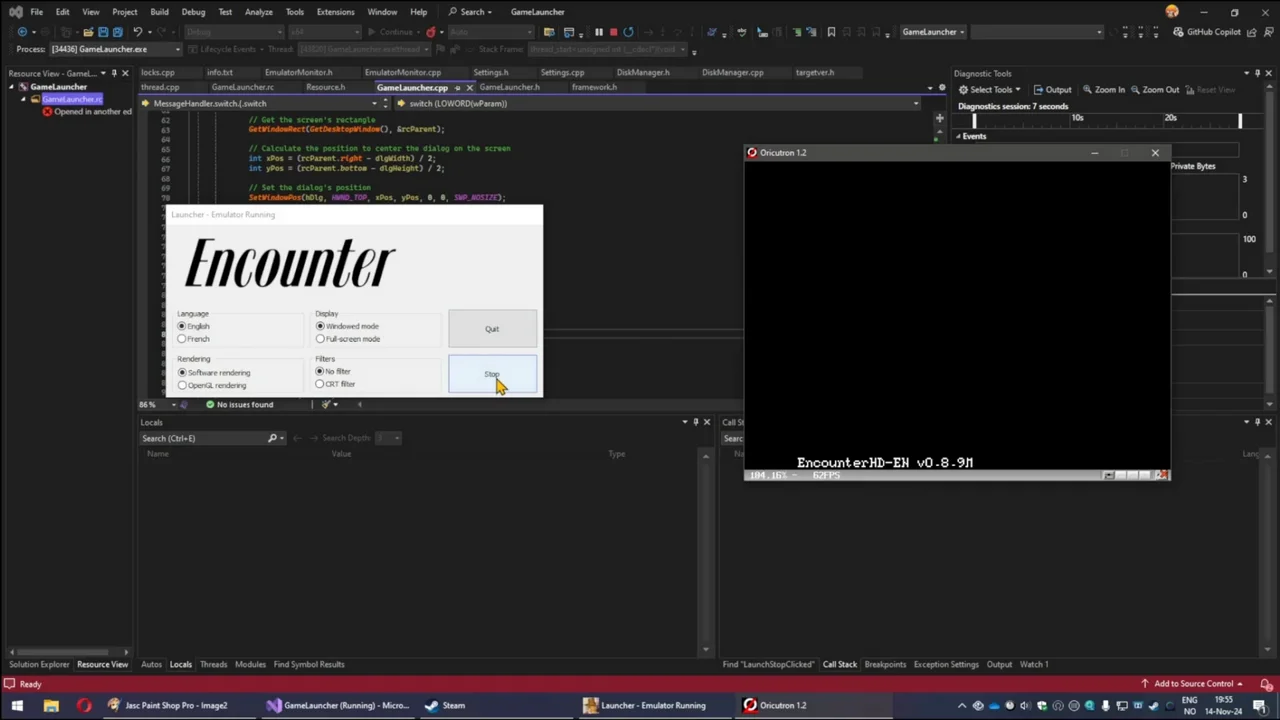Switch to the EmulatorMonitor.cpp tab
Image resolution: width=1280 pixels, height=720 pixels.
(x=402, y=72)
